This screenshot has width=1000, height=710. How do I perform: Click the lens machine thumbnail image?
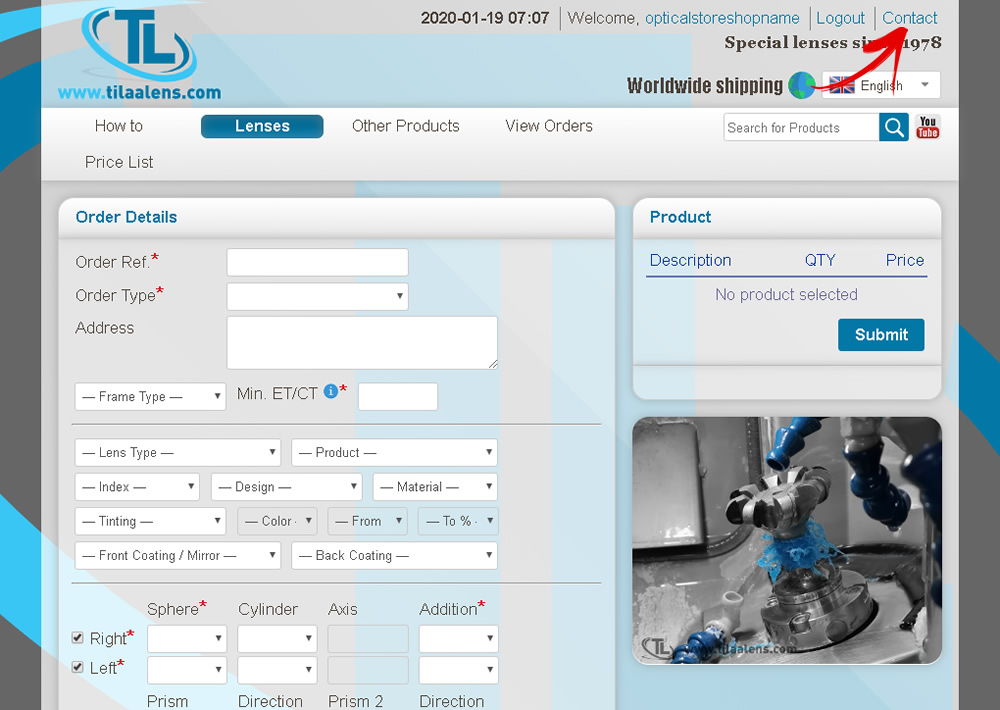pos(787,540)
